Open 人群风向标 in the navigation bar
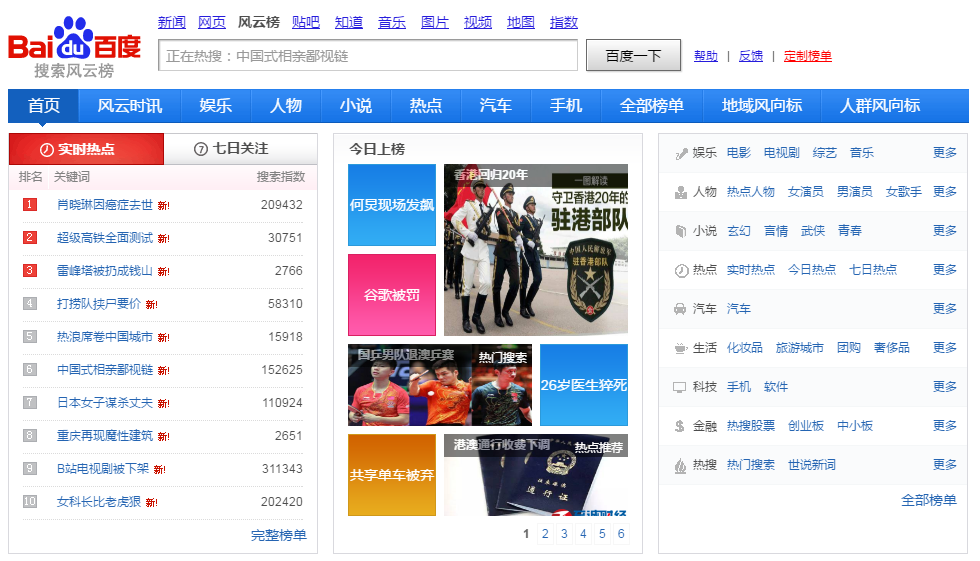 point(880,106)
